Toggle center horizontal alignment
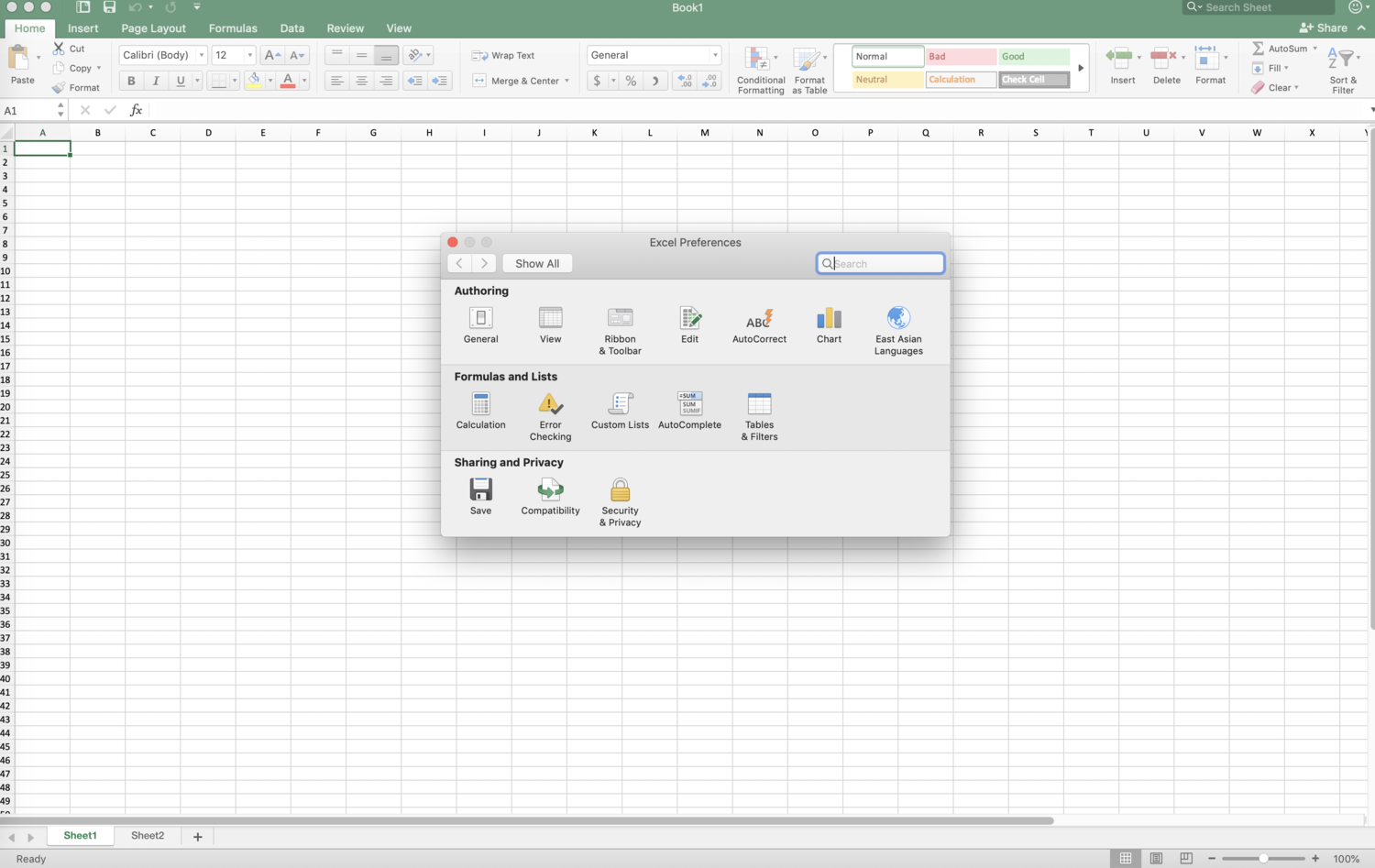Viewport: 1375px width, 868px height. (361, 81)
